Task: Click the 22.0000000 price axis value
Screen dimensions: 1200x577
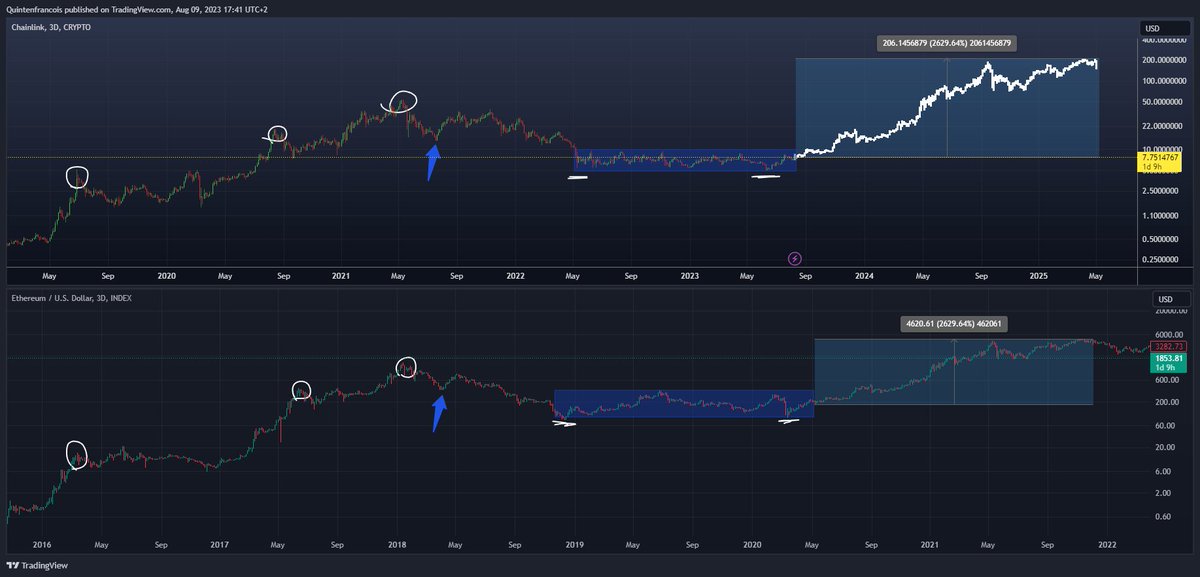Action: click(x=1164, y=126)
